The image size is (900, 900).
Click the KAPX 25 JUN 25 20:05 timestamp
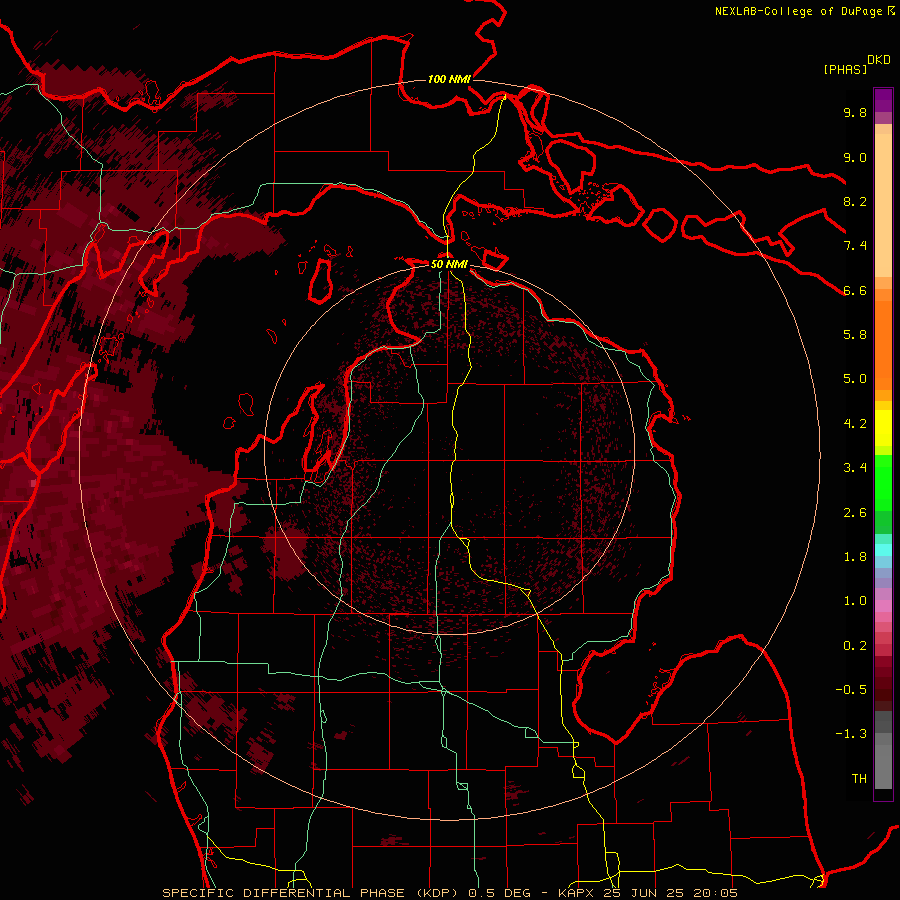point(647,893)
